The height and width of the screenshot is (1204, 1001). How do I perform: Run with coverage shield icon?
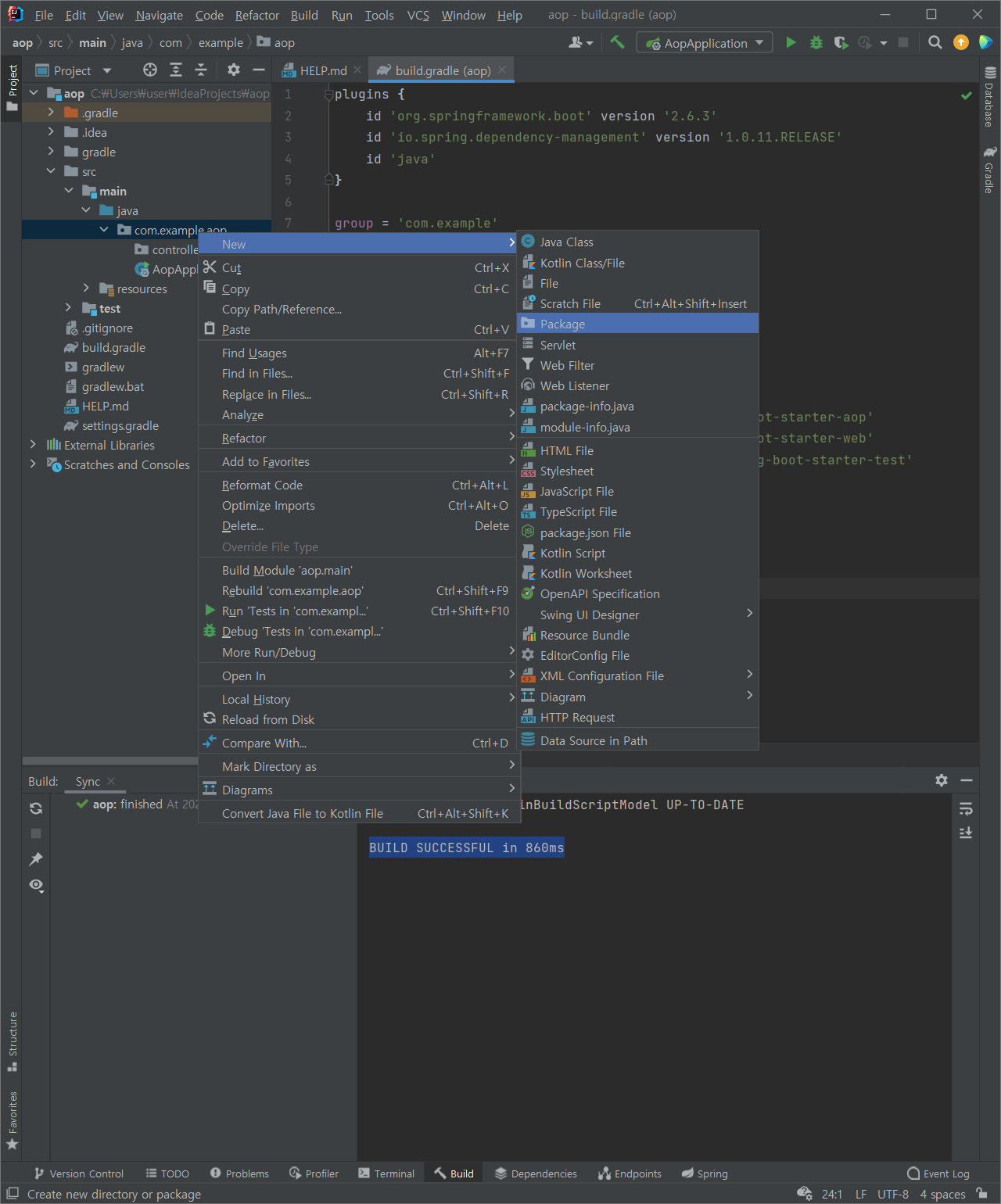(841, 42)
